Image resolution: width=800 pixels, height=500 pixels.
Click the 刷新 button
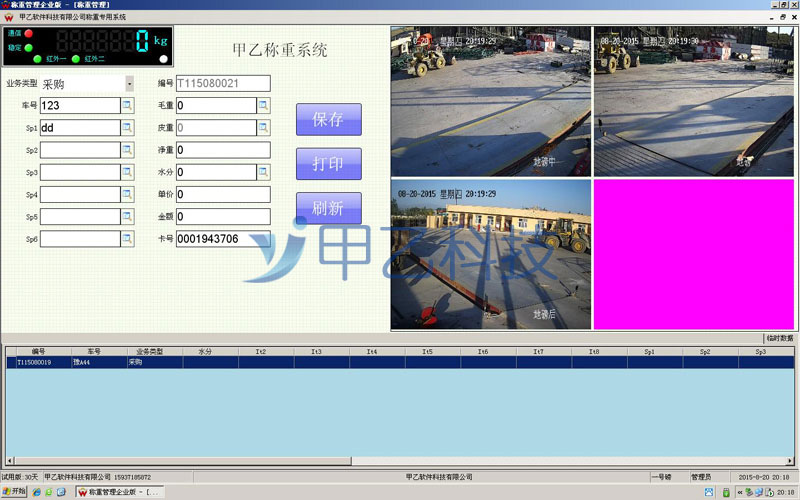point(328,208)
